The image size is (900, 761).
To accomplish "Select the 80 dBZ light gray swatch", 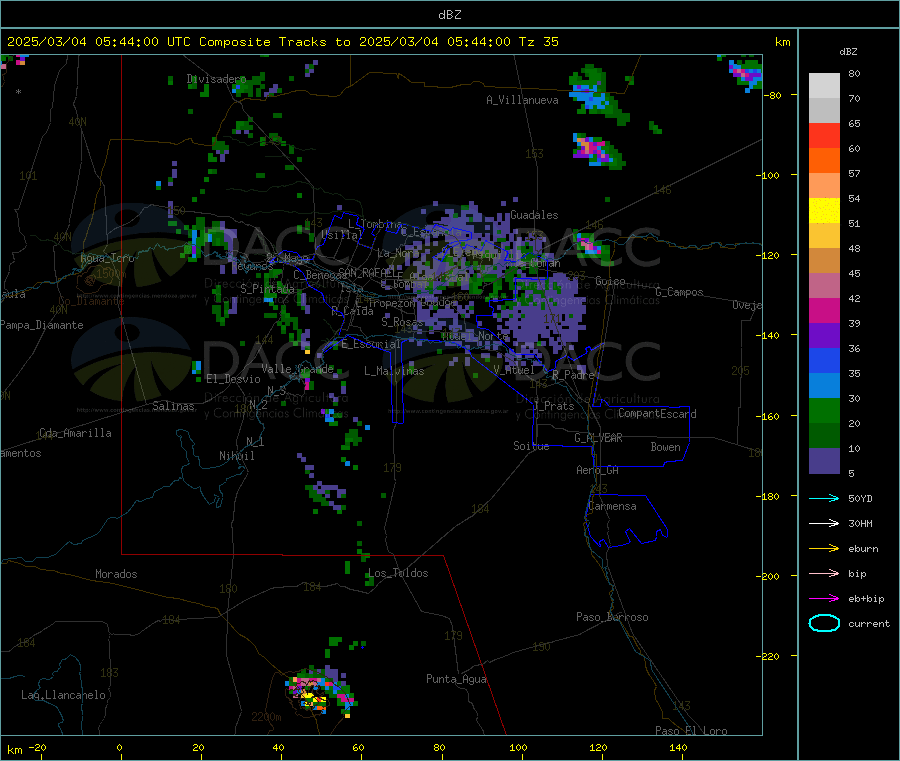I will 824,86.
